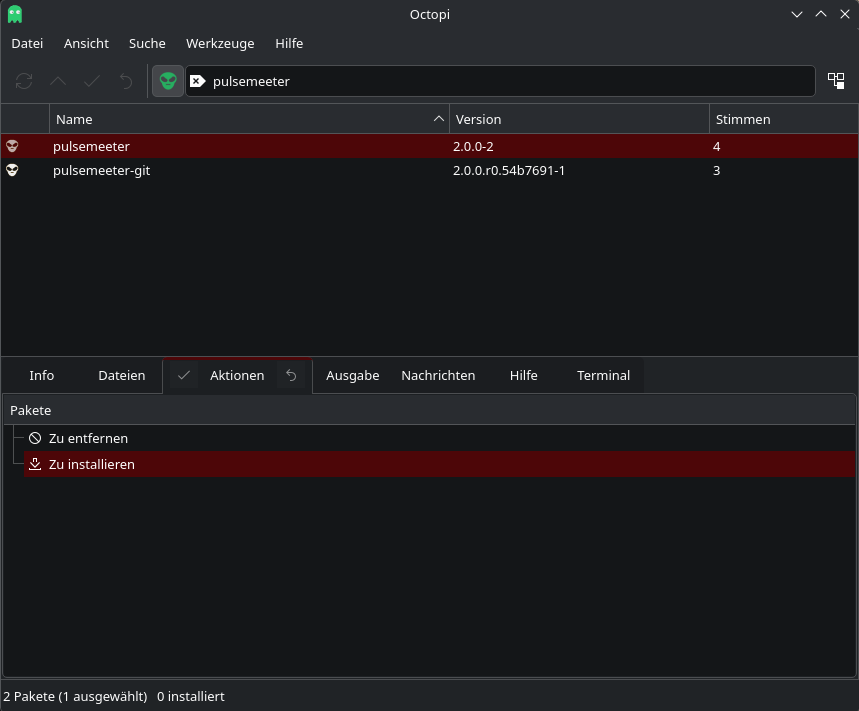The width and height of the screenshot is (859, 711).
Task: Click status icon of pulsemeeter row
Action: 12,146
